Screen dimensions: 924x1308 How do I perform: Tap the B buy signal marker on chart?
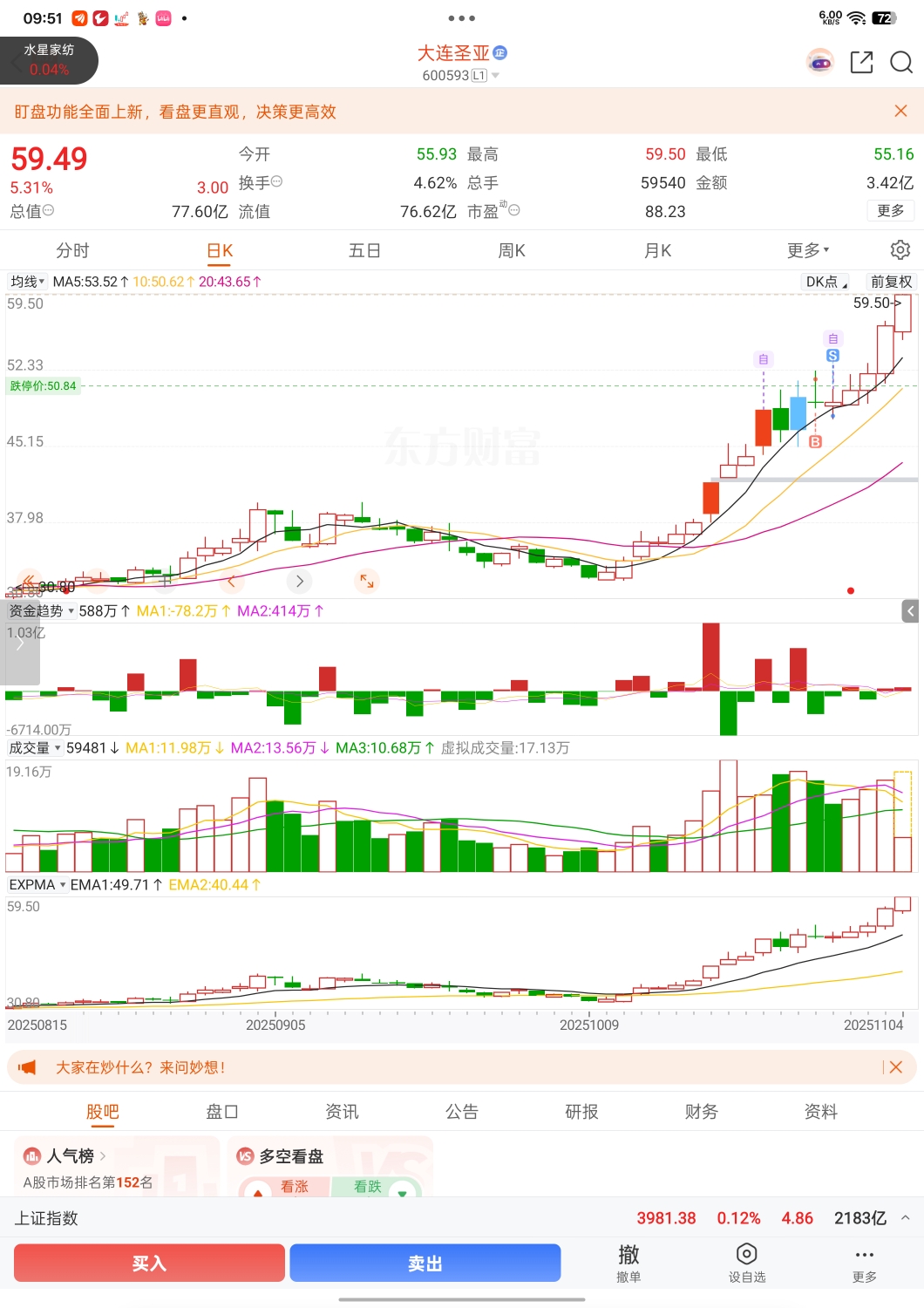[815, 442]
